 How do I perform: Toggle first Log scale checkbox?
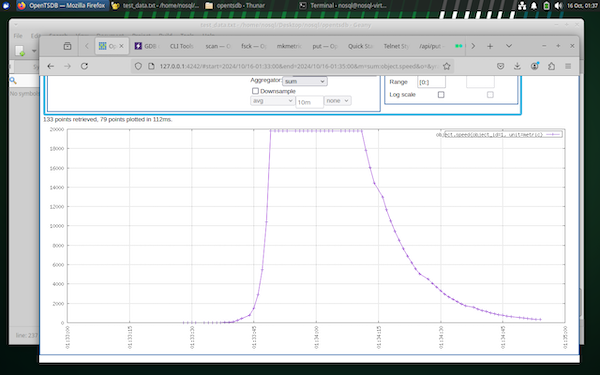point(441,95)
